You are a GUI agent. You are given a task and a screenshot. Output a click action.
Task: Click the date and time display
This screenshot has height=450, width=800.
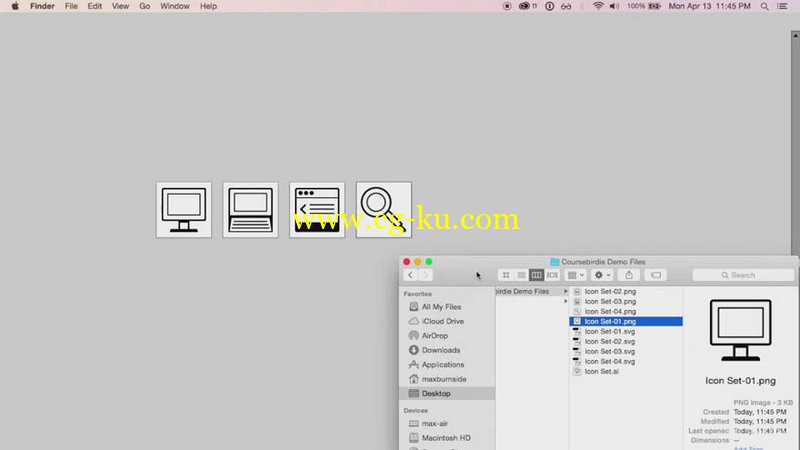(709, 6)
